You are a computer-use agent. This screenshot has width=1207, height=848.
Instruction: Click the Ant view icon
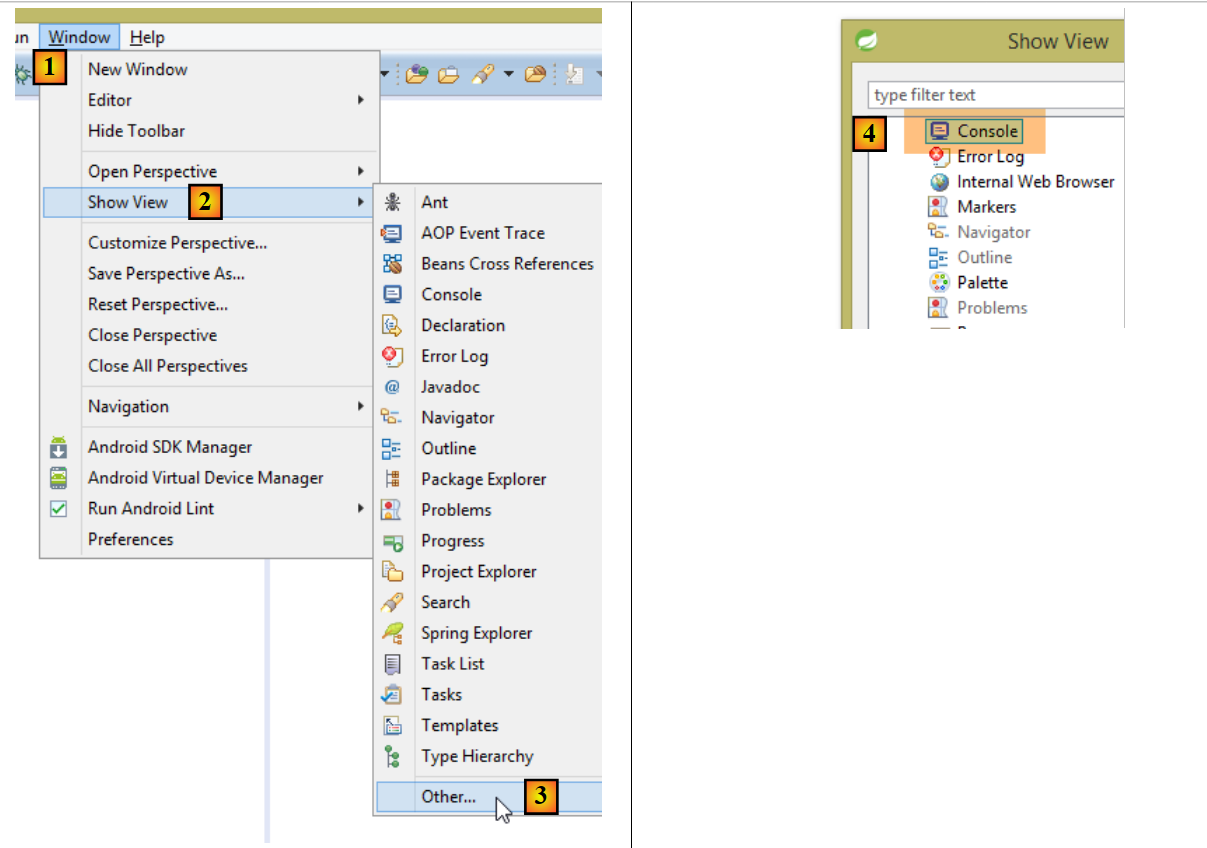(x=392, y=202)
